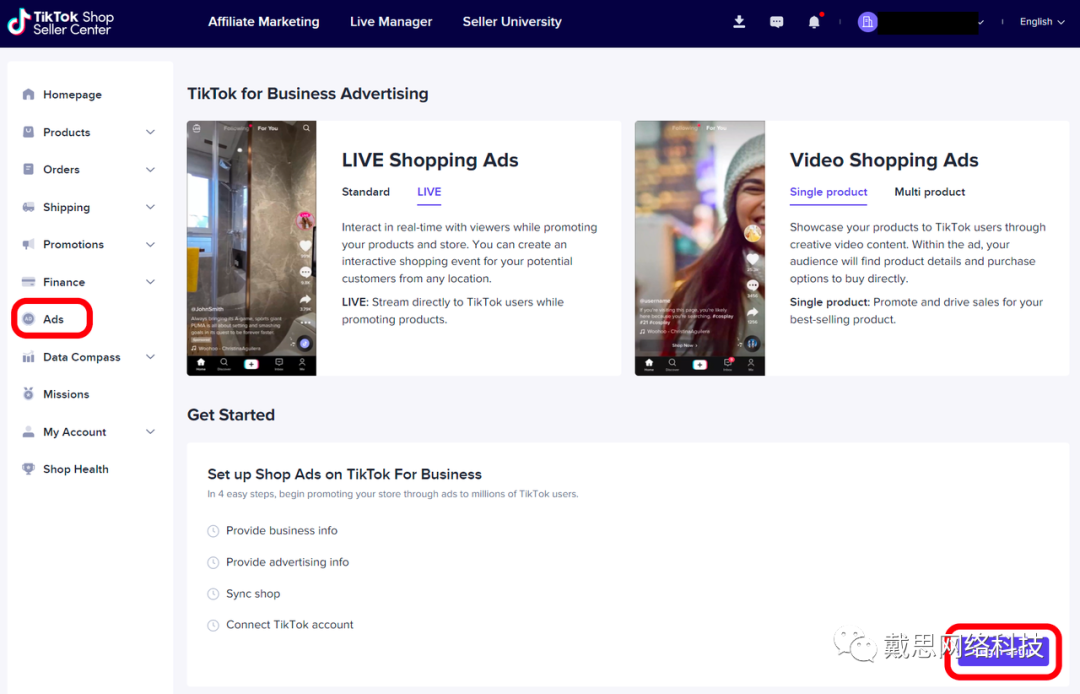Click the LIVE Shopping Ads heading

tap(430, 160)
